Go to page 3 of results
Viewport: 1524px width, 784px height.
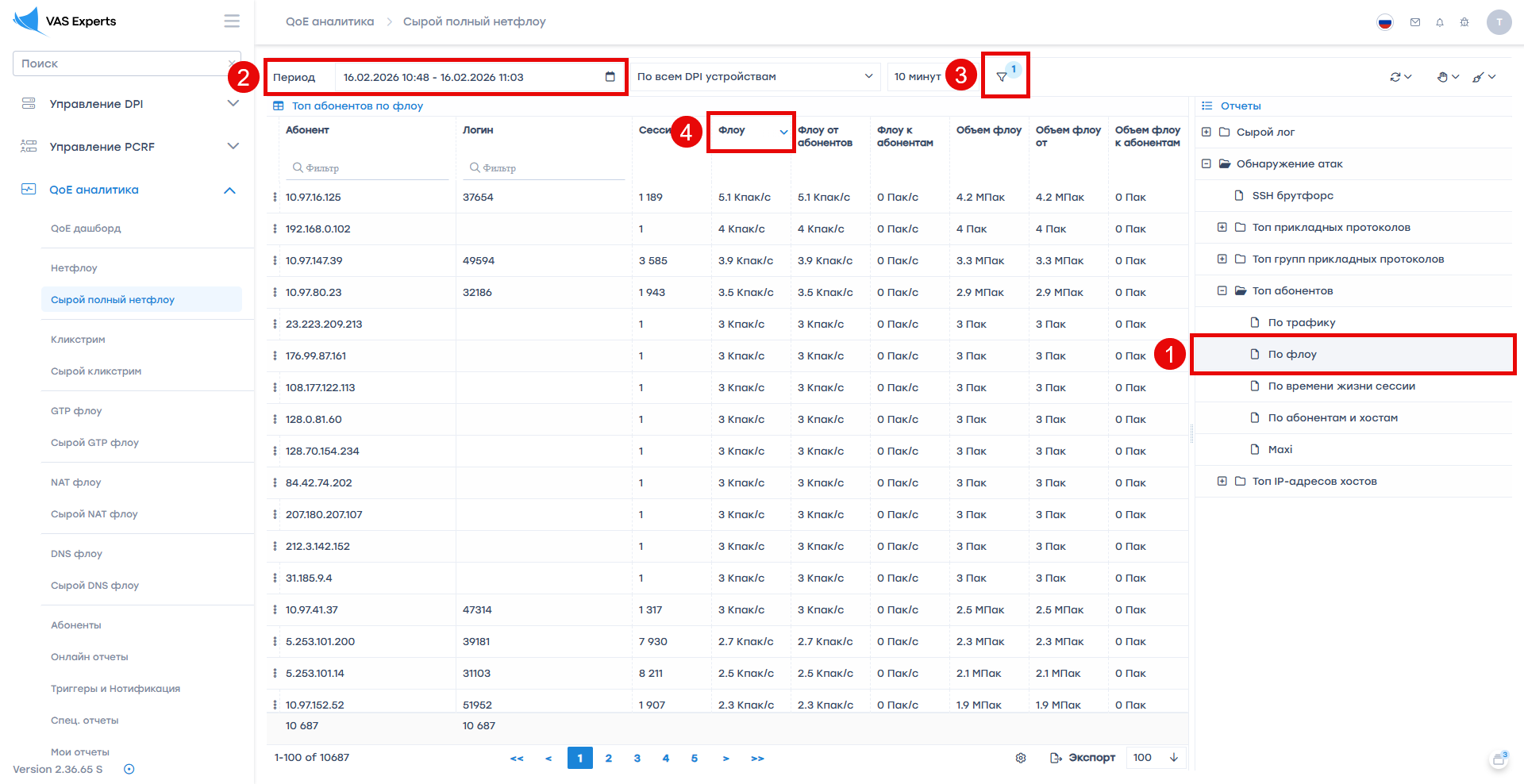637,759
